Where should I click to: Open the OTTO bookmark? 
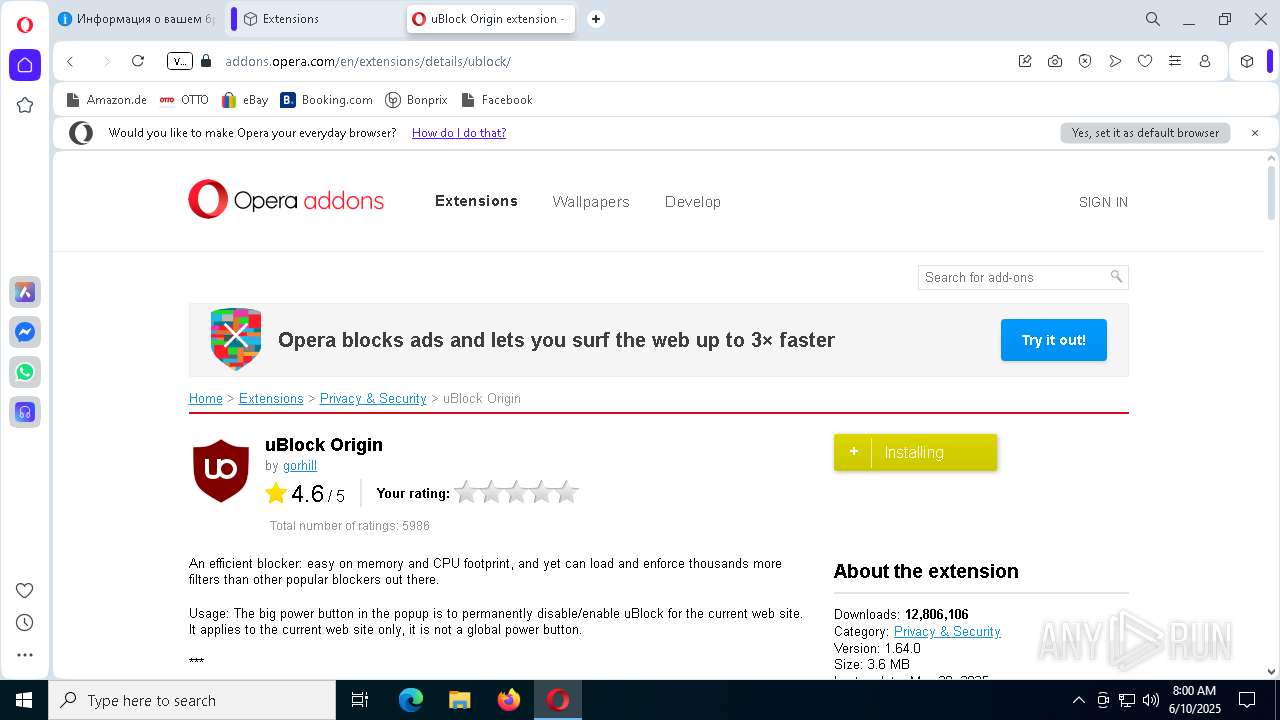184,100
